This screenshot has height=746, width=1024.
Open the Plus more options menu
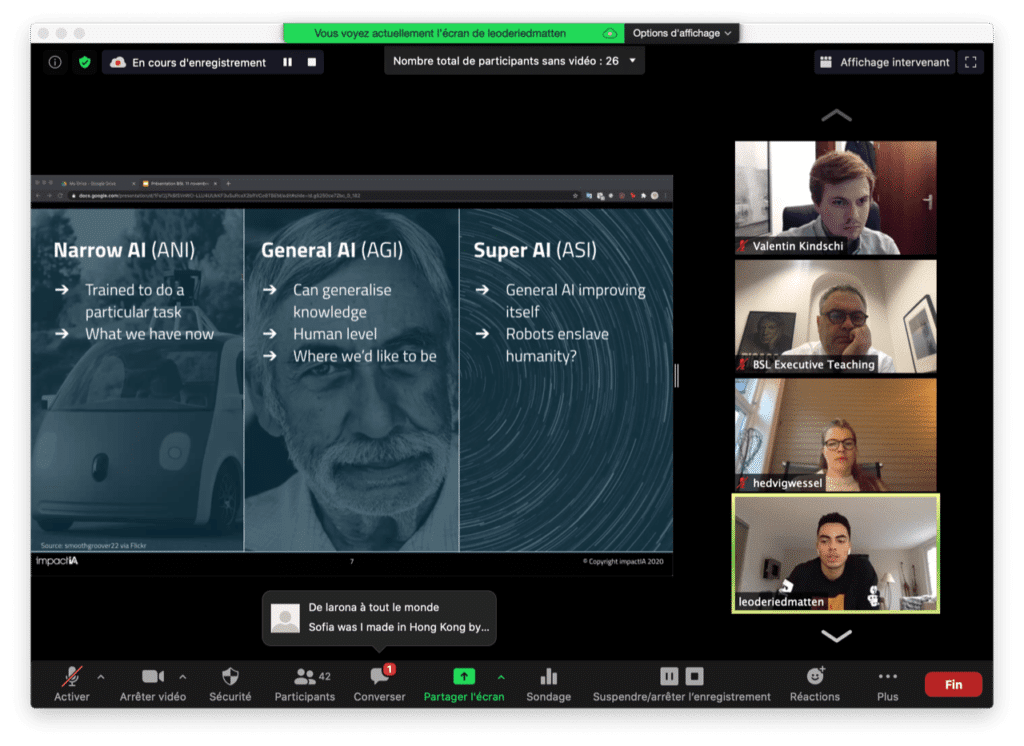coord(887,684)
